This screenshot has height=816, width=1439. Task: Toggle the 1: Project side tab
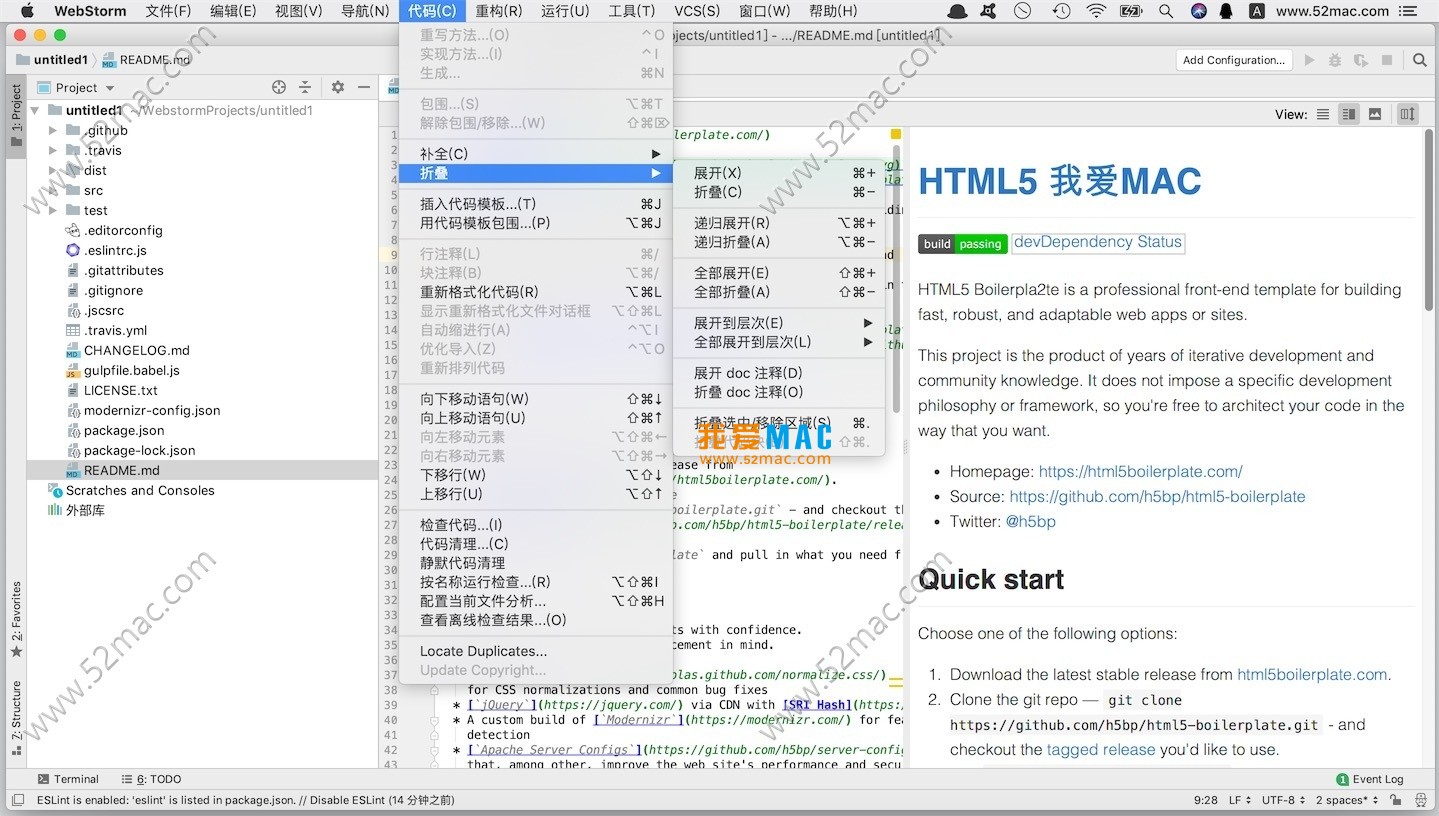(x=16, y=116)
